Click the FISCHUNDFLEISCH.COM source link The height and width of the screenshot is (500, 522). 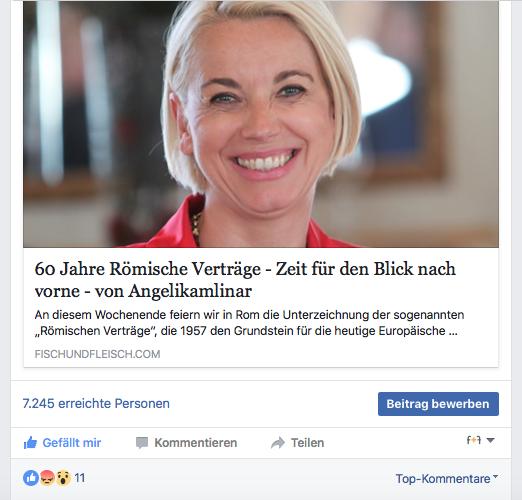97,354
